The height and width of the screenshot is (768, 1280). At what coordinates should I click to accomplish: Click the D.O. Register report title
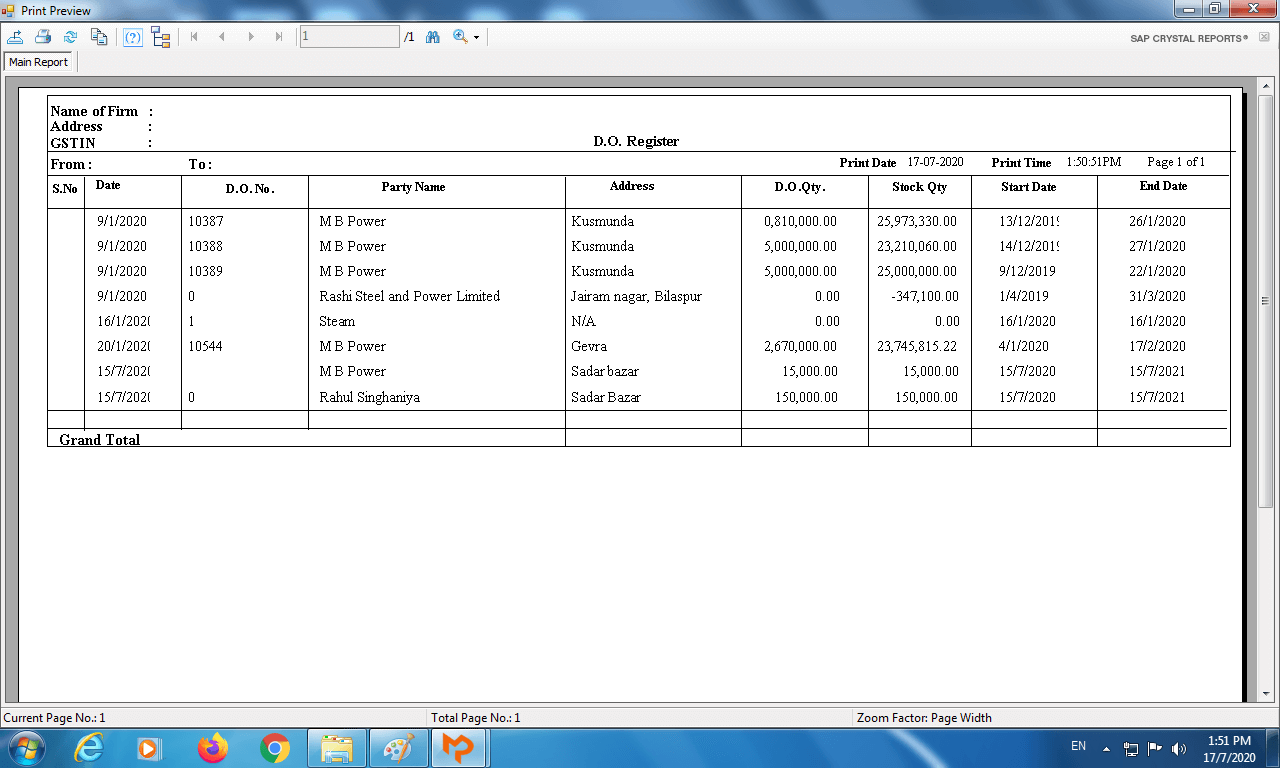click(x=636, y=142)
